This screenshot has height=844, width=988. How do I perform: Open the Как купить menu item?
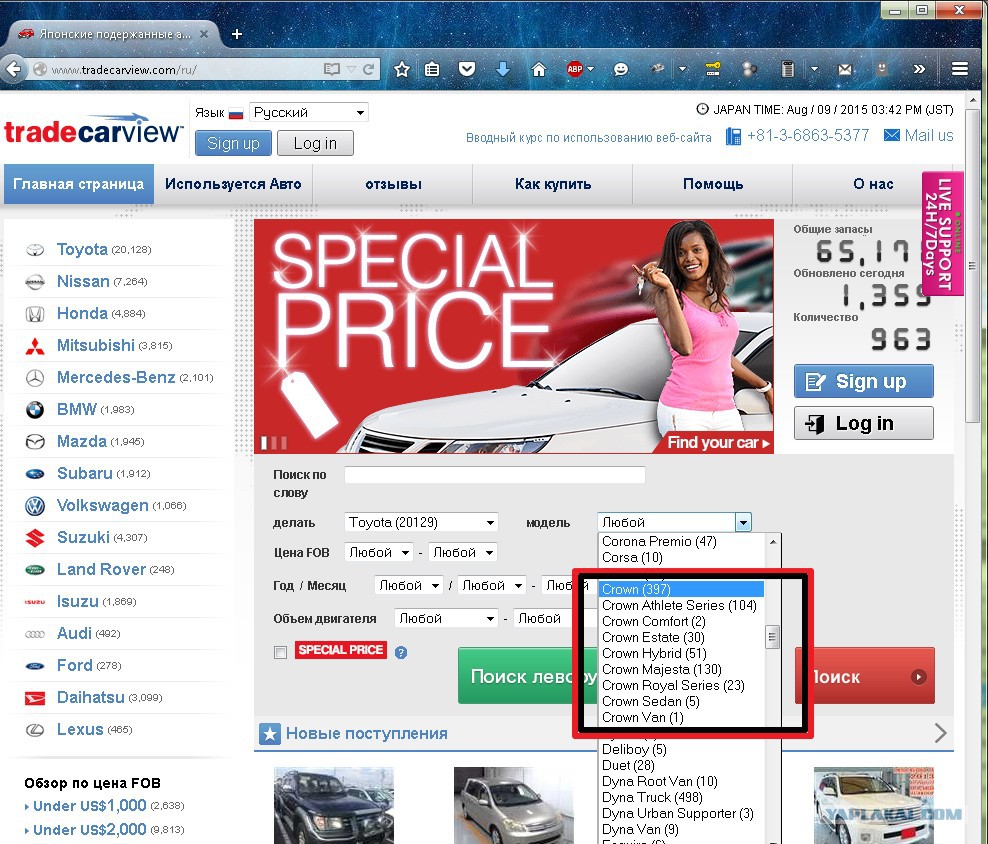(x=553, y=184)
